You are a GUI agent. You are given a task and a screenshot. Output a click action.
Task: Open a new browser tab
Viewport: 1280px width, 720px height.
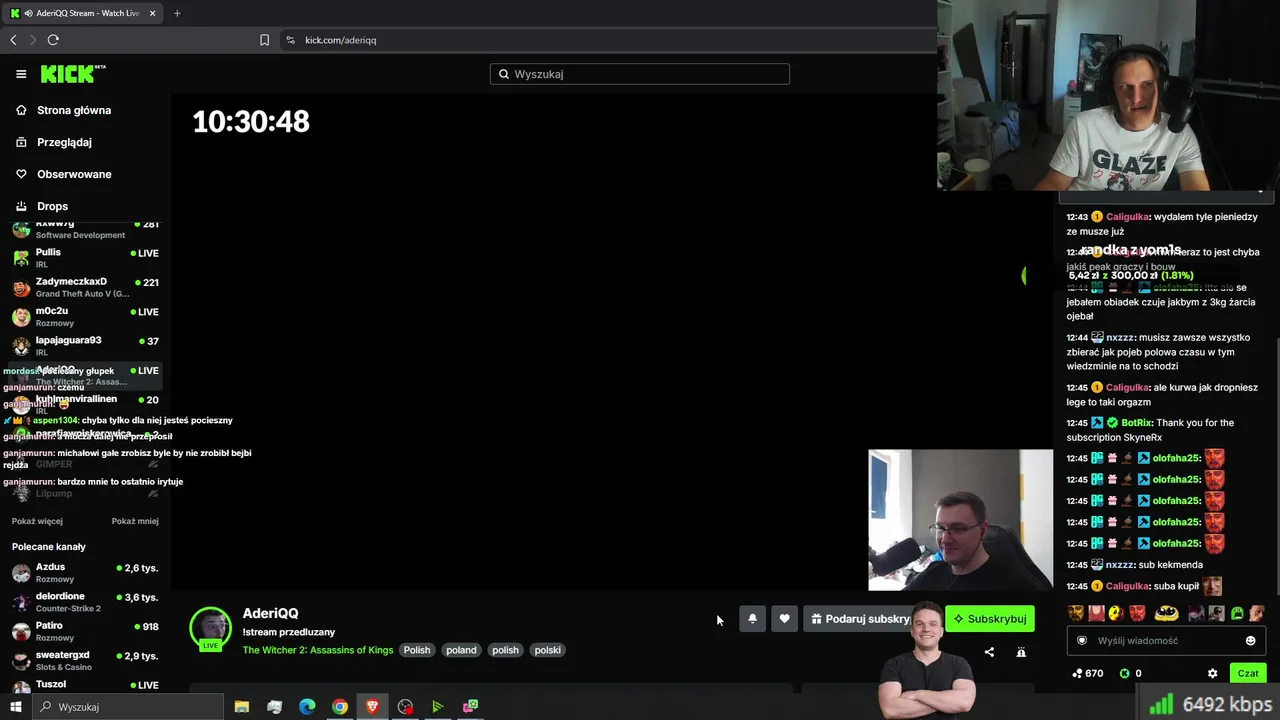coord(177,13)
